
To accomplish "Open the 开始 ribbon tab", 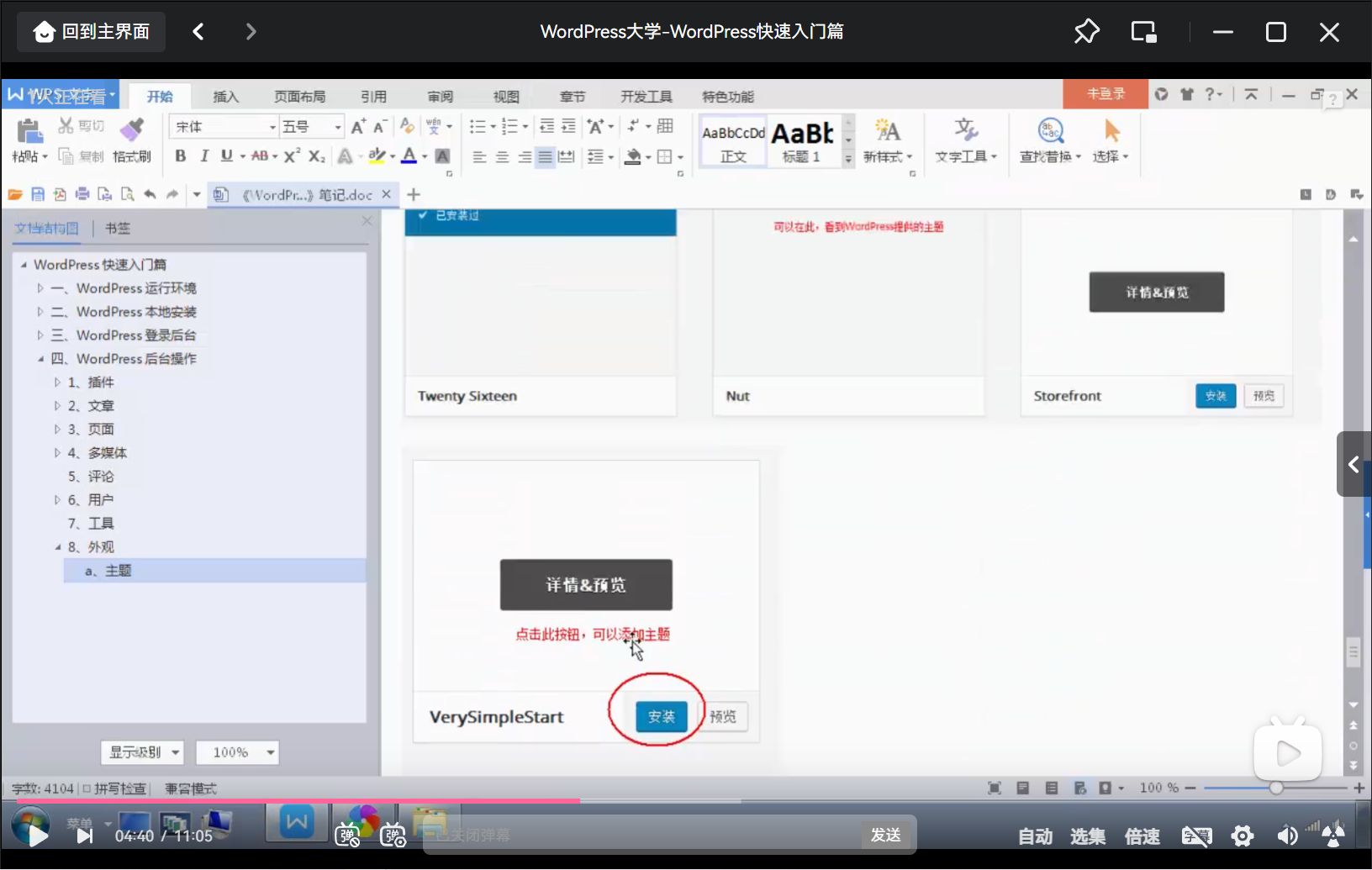I will click(160, 96).
